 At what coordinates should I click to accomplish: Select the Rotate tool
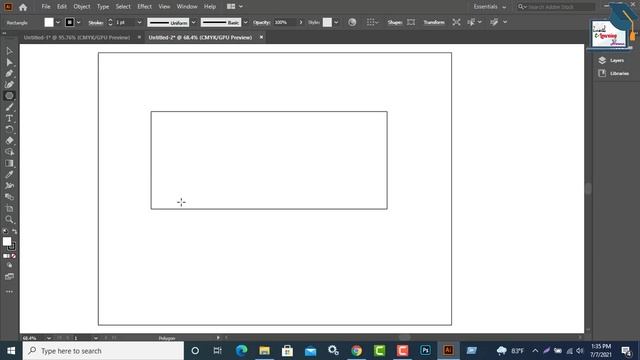(x=9, y=129)
